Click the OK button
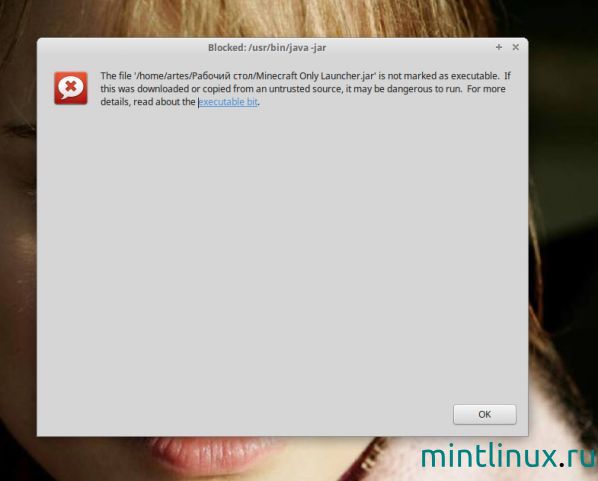This screenshot has height=481, width=598. [x=484, y=414]
